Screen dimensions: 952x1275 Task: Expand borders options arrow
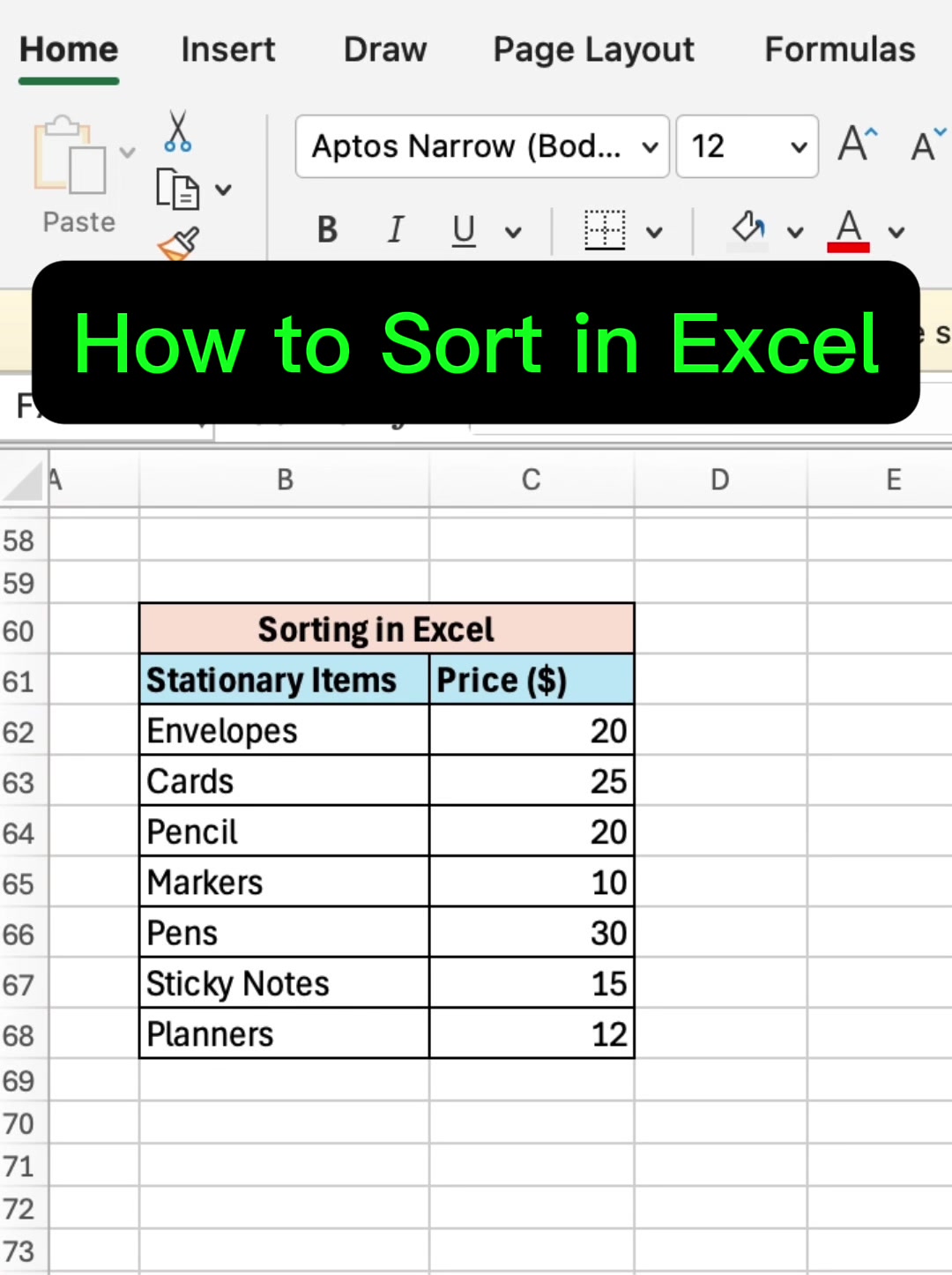click(654, 233)
